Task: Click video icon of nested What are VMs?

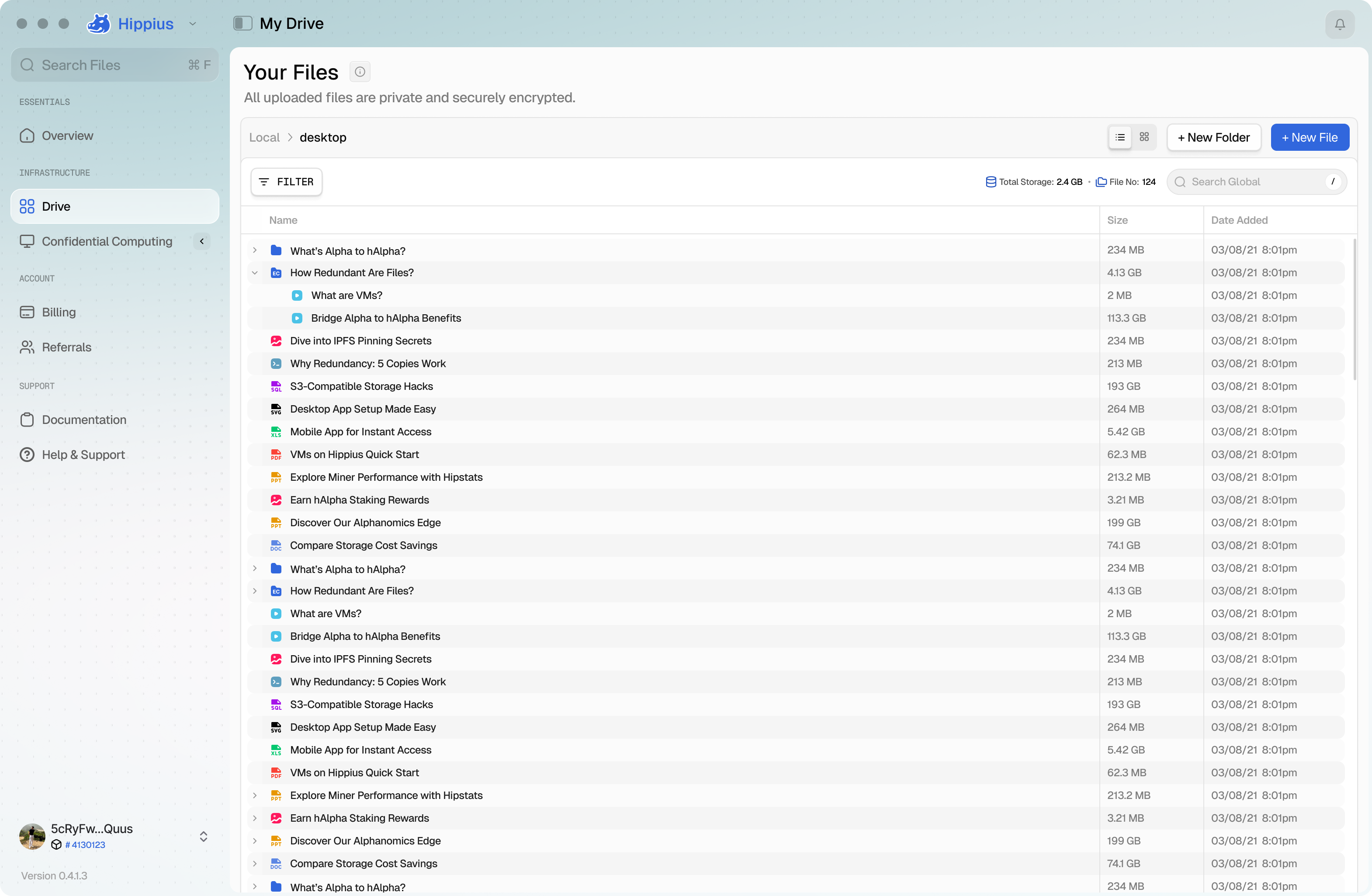Action: pos(297,295)
